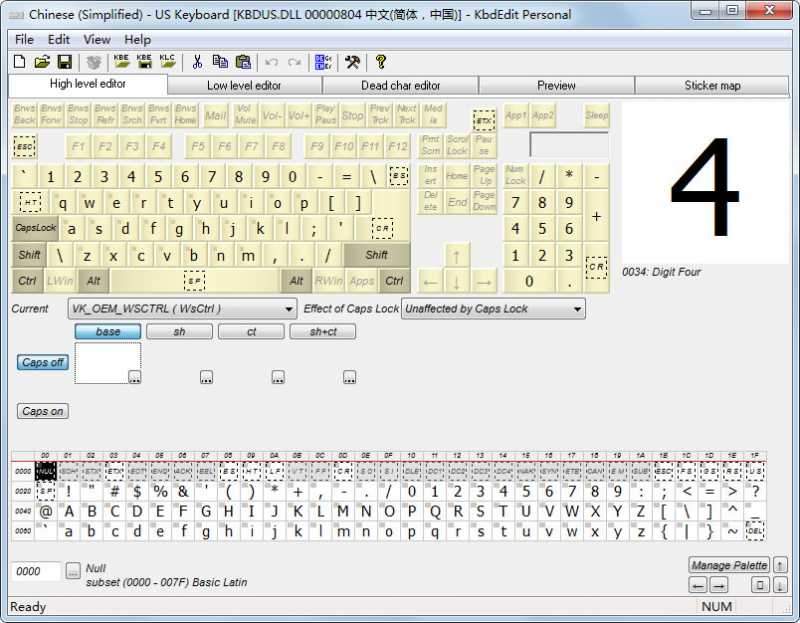
Task: Open the KLC file import icon
Action: [167, 62]
